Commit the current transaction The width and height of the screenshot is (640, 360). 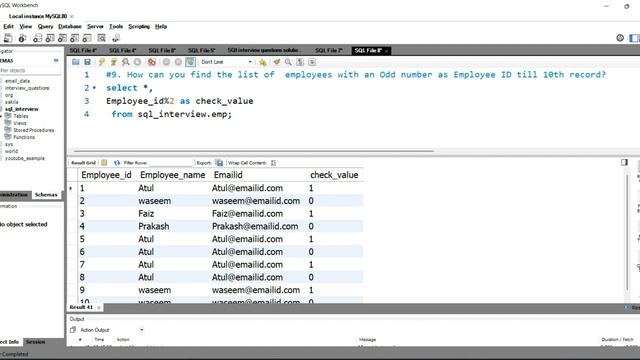[166, 62]
